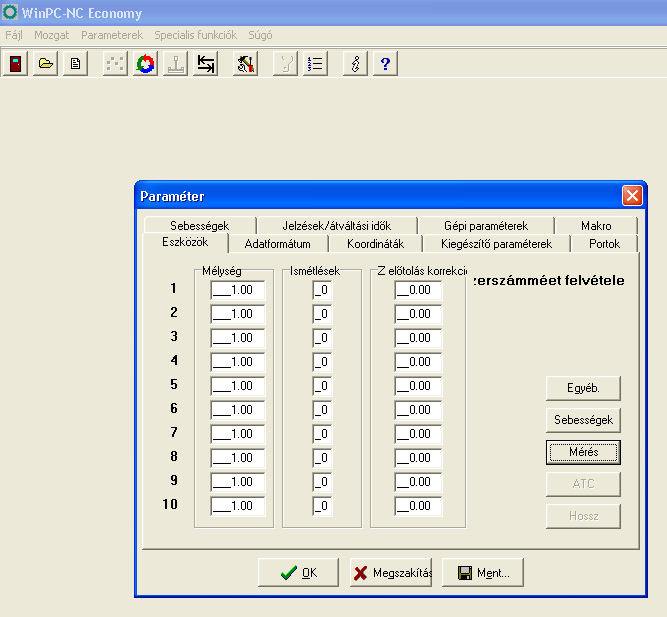Click the Mélység field for tool 1
This screenshot has height=617, width=667.
237,290
